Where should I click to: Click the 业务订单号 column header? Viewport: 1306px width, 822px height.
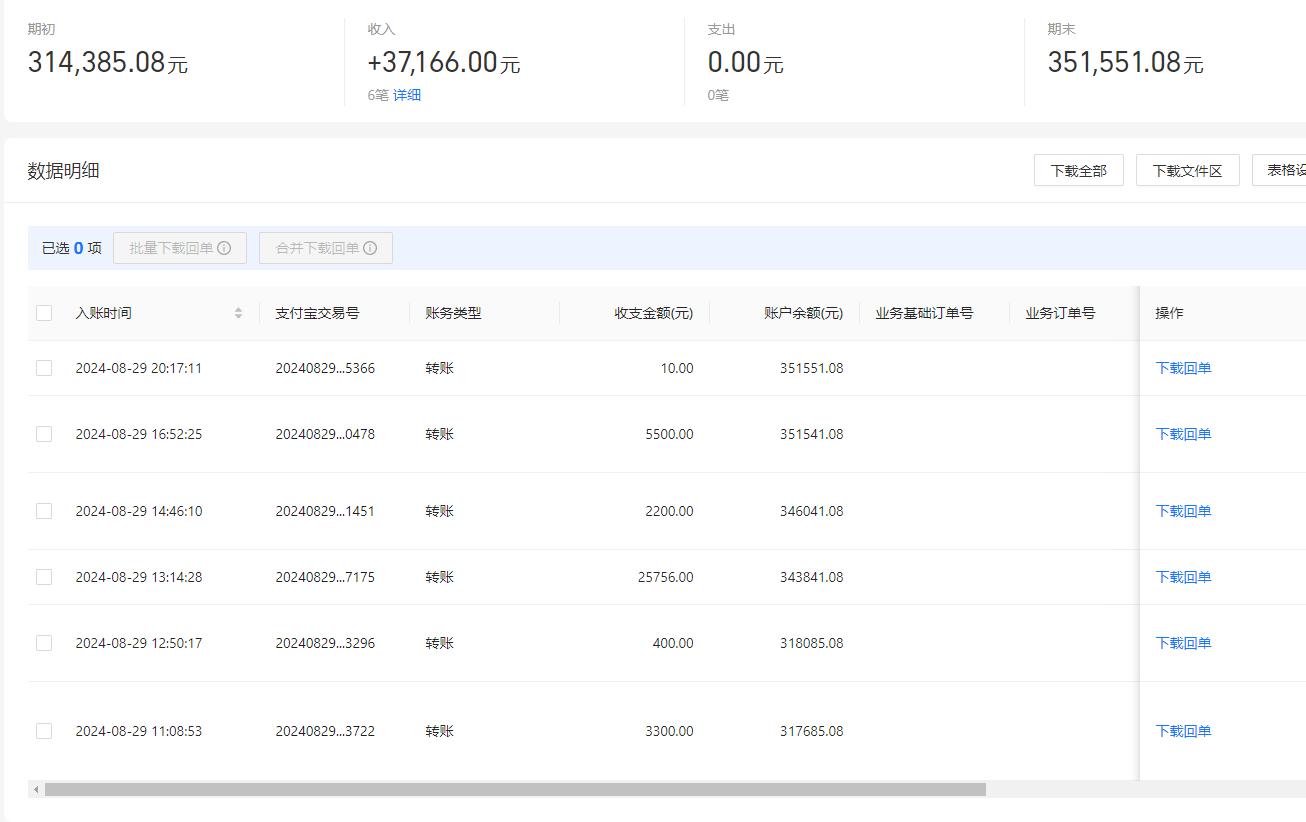click(x=1060, y=313)
